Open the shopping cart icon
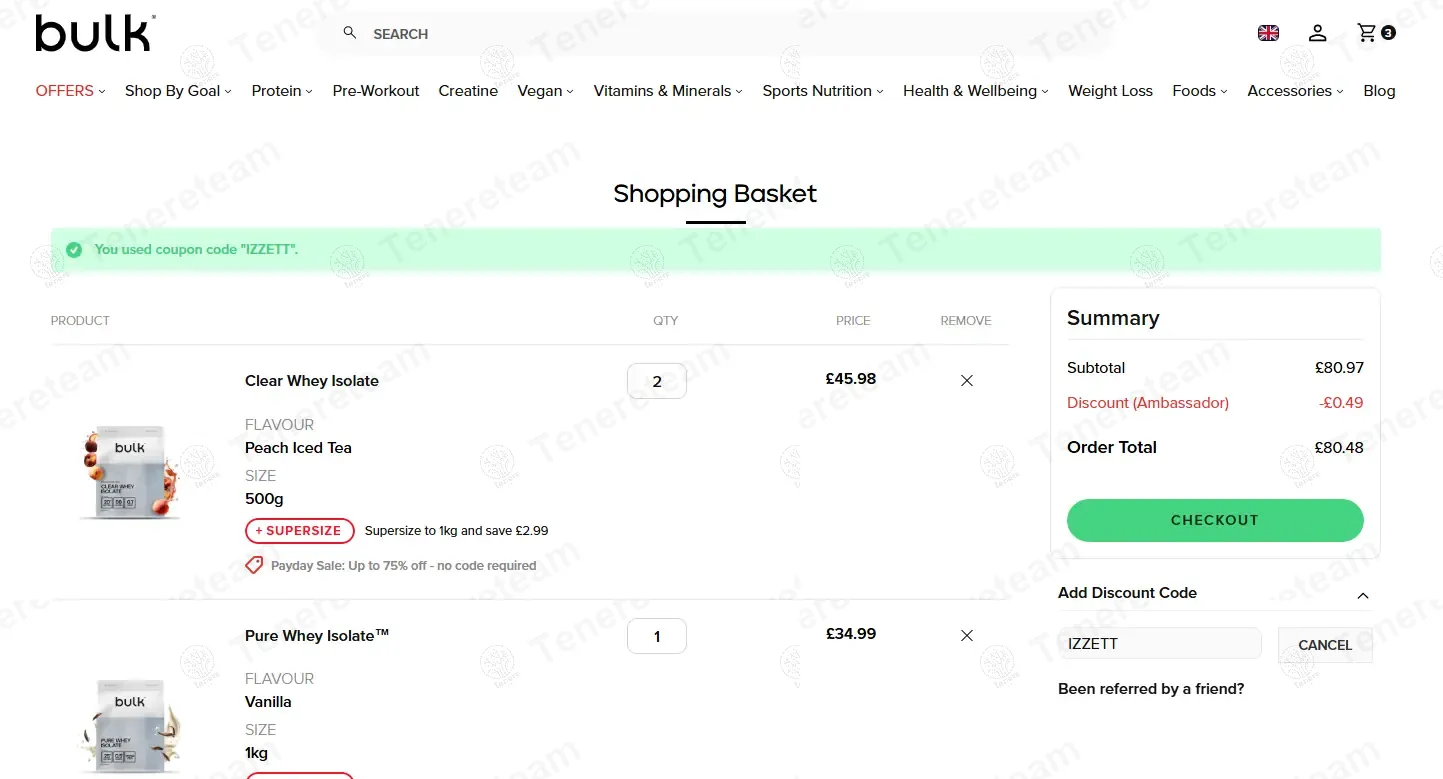Image resolution: width=1443 pixels, height=779 pixels. (x=1367, y=33)
